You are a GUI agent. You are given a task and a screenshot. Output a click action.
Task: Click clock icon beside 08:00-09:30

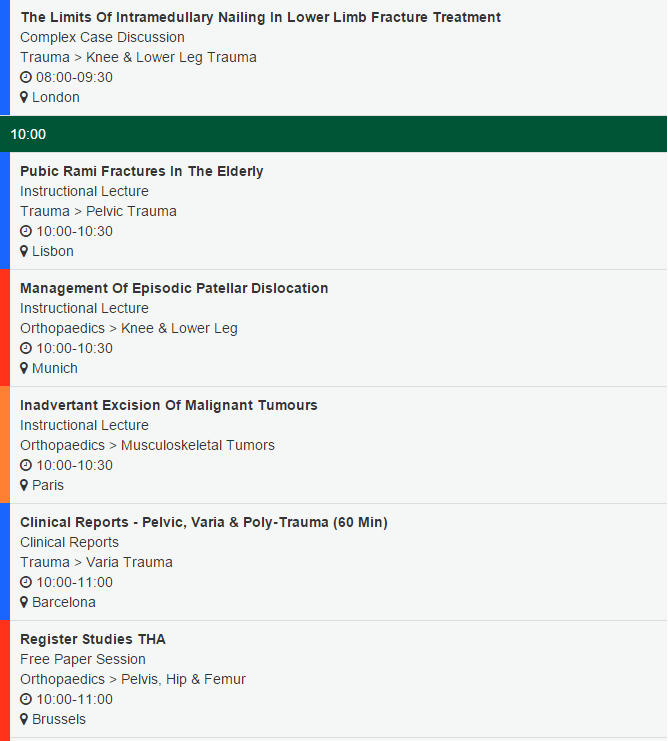[x=26, y=77]
